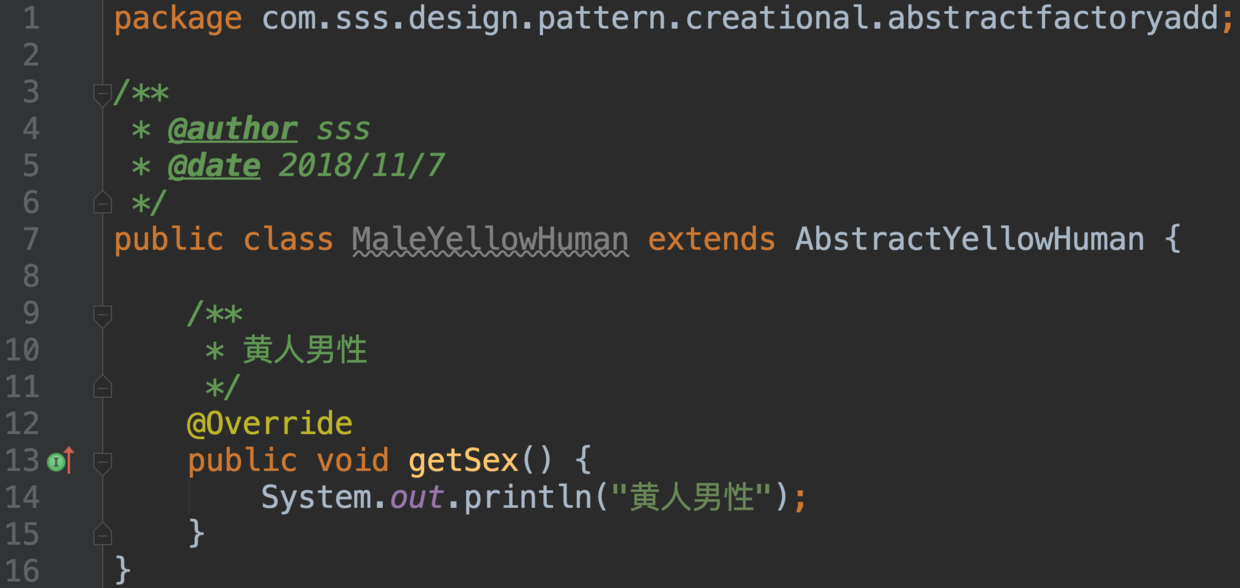Click the overriding method gutter icon on line 13

(x=62, y=461)
